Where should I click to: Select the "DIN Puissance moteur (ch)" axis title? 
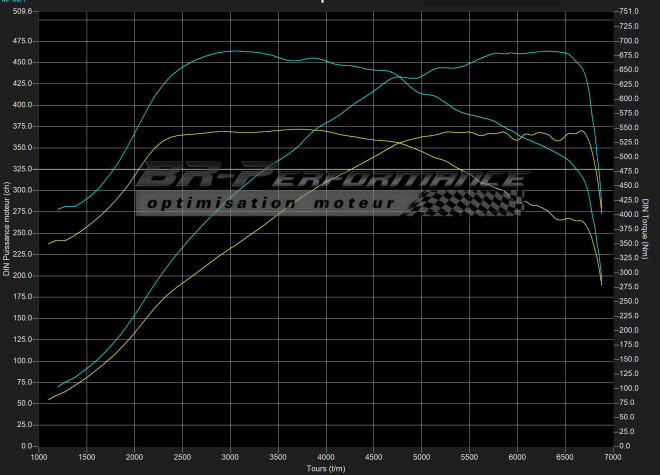click(x=7, y=229)
